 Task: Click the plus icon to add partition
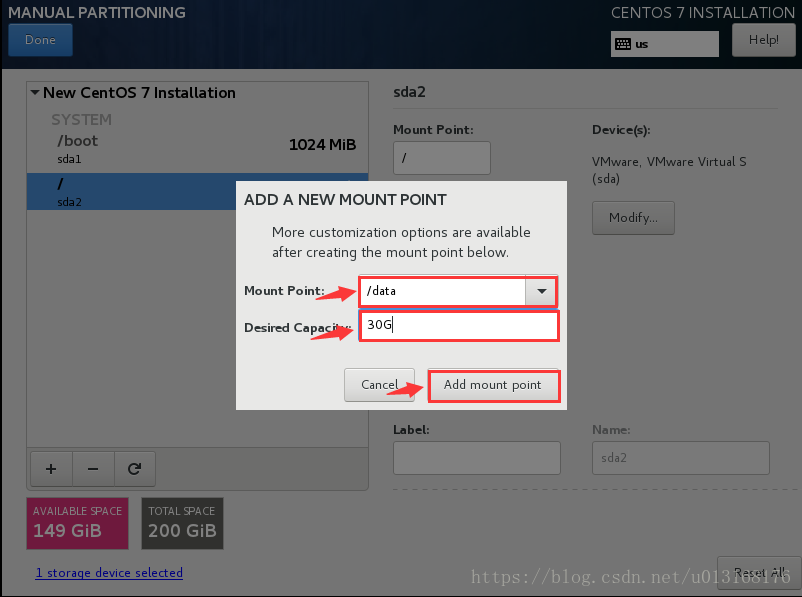[x=51, y=469]
